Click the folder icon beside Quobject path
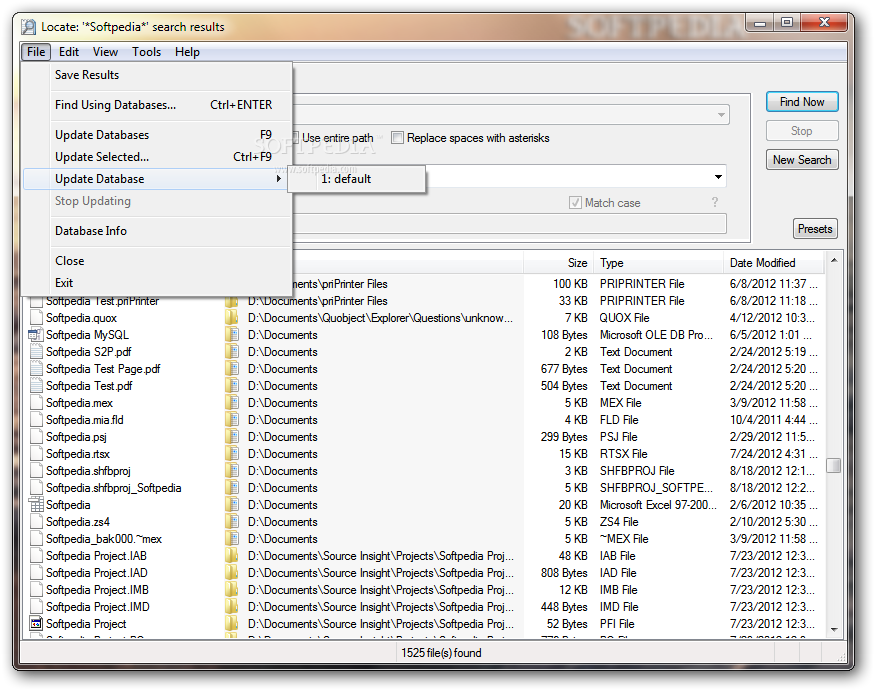 (232, 318)
